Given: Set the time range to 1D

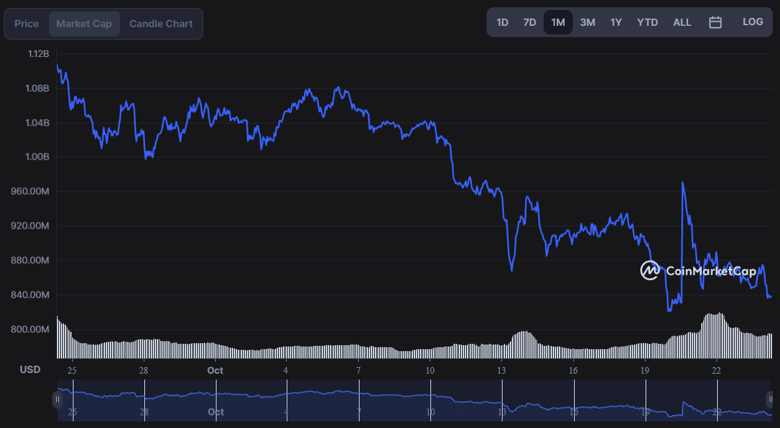Looking at the screenshot, I should pyautogui.click(x=502, y=22).
